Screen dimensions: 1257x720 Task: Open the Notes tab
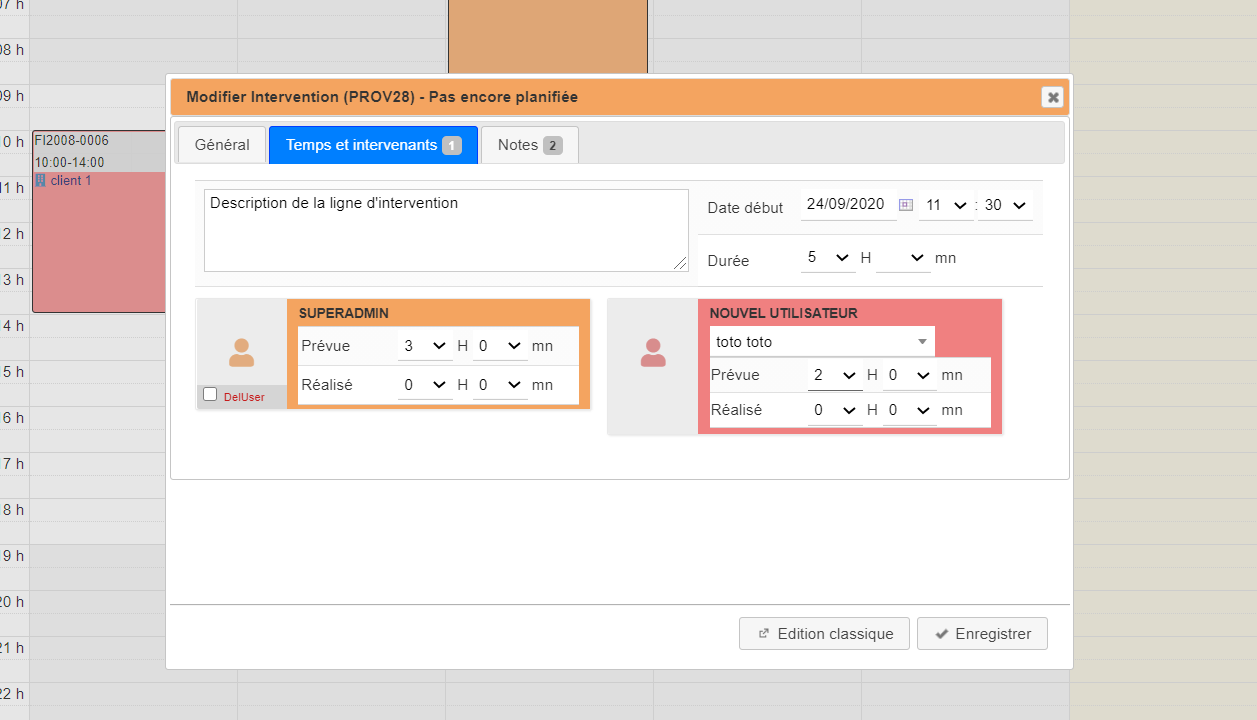529,145
